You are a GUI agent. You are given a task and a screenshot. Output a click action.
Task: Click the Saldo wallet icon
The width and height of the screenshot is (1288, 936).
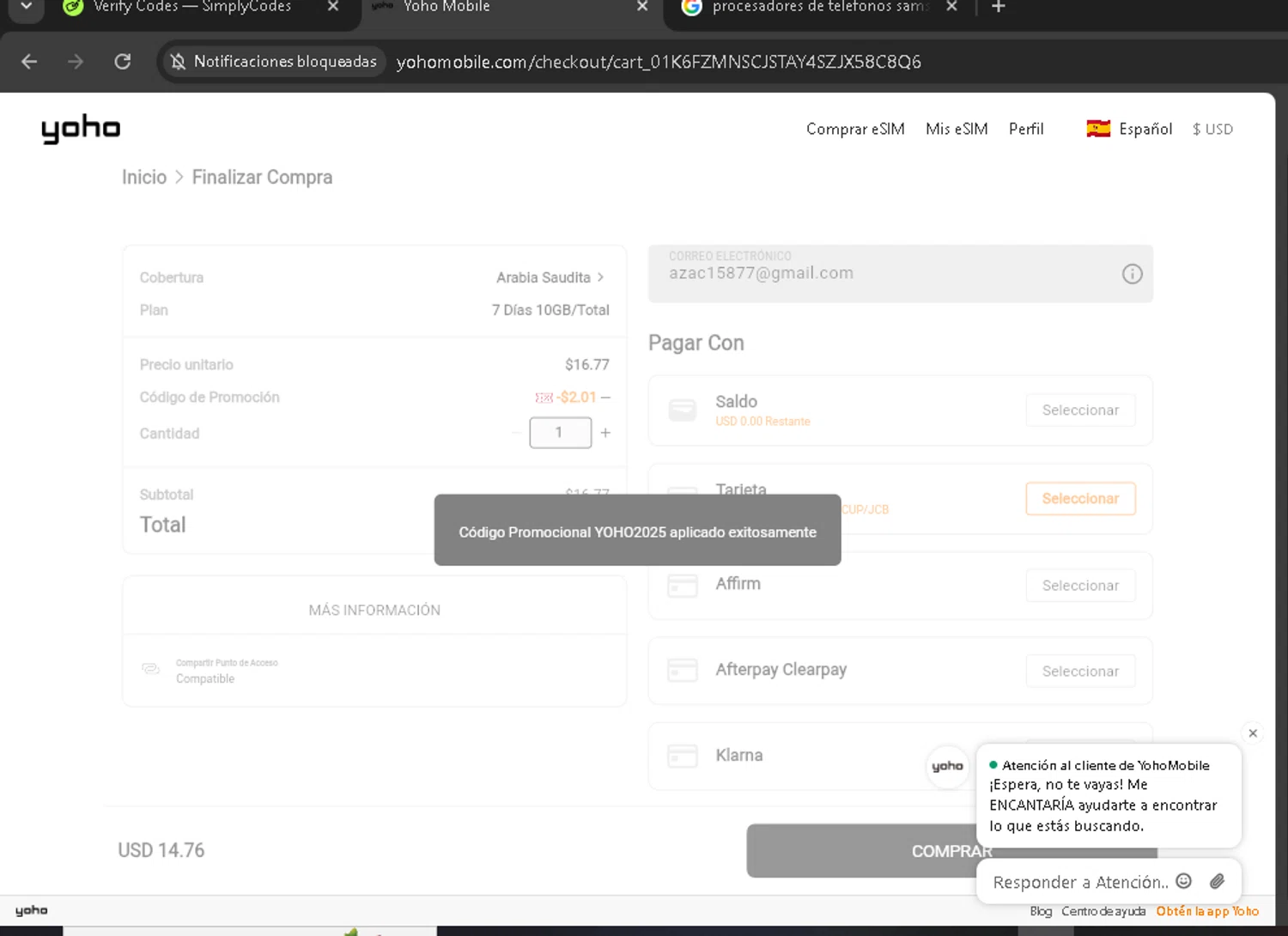pyautogui.click(x=683, y=410)
